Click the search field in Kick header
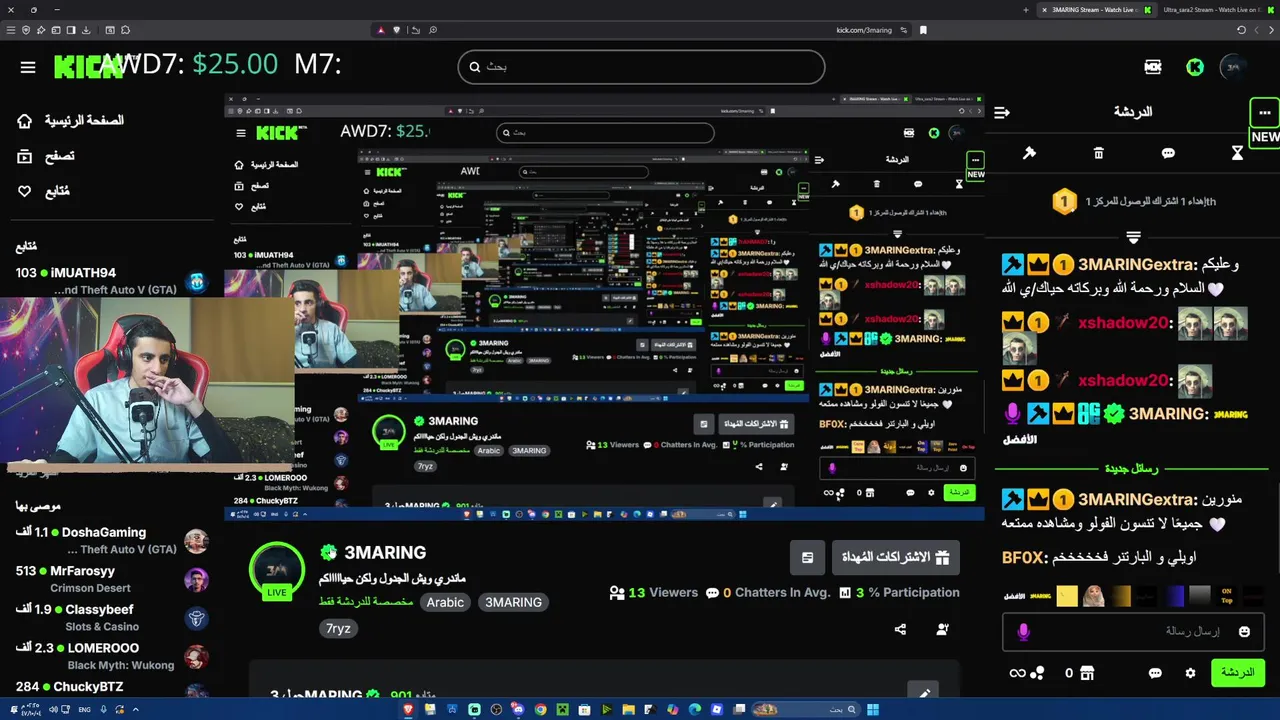Viewport: 1280px width, 720px height. pos(641,67)
